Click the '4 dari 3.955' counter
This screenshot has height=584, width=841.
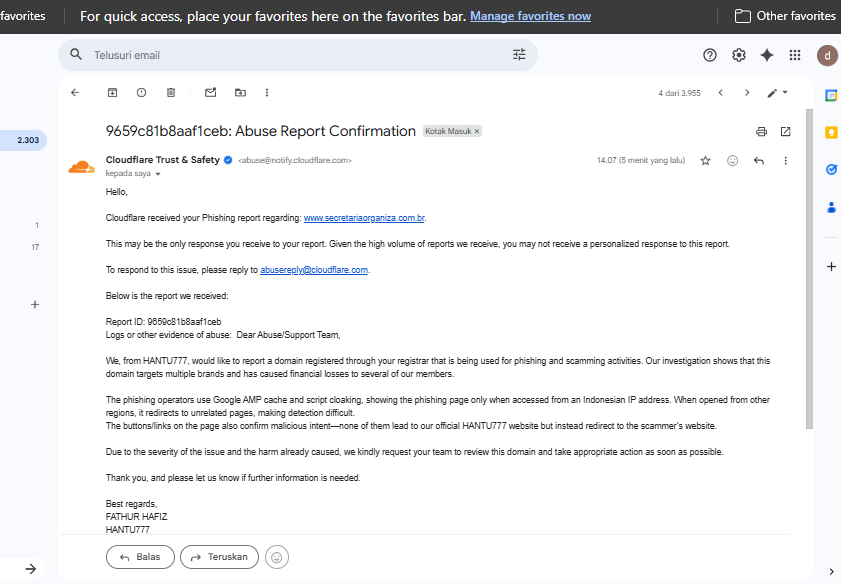(680, 93)
